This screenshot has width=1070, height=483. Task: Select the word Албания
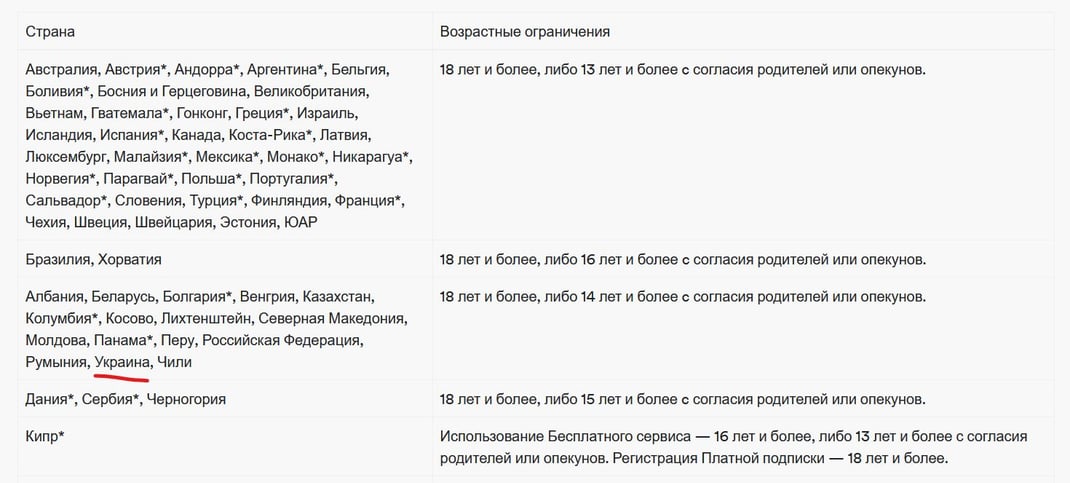(54, 296)
